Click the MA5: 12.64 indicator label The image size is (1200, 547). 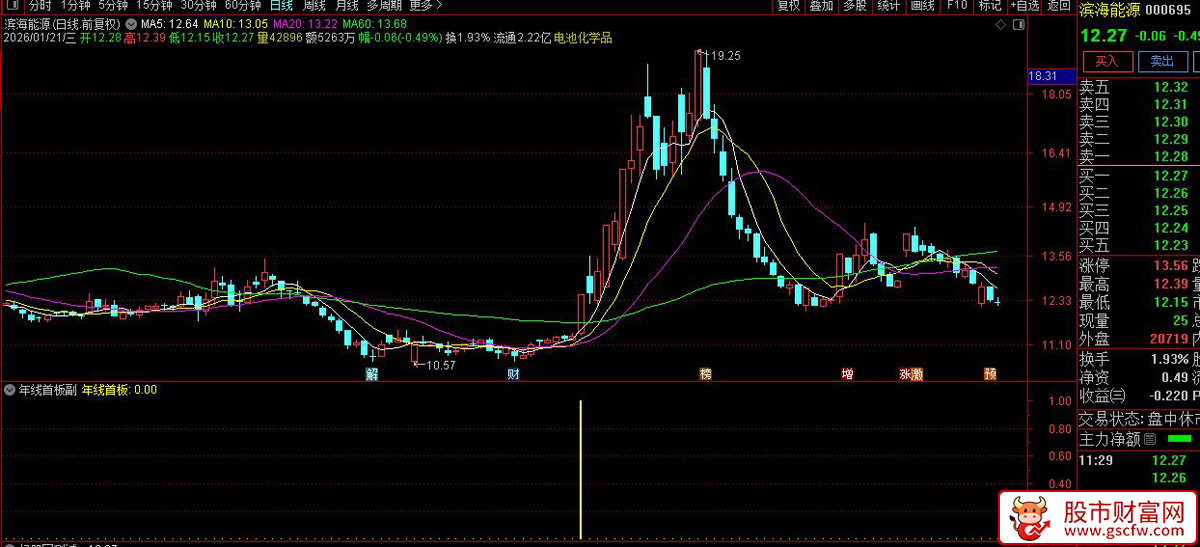[x=169, y=23]
